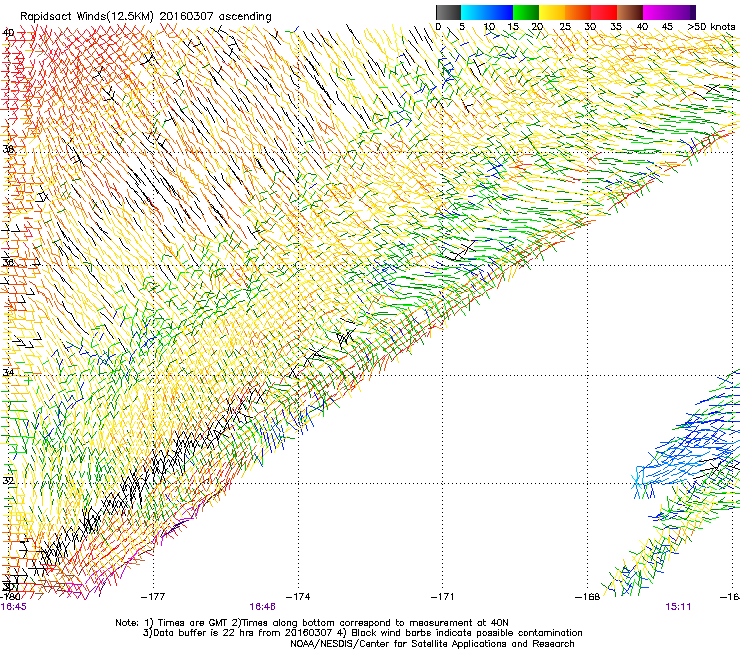Click the legend scale number '10'

(489, 27)
